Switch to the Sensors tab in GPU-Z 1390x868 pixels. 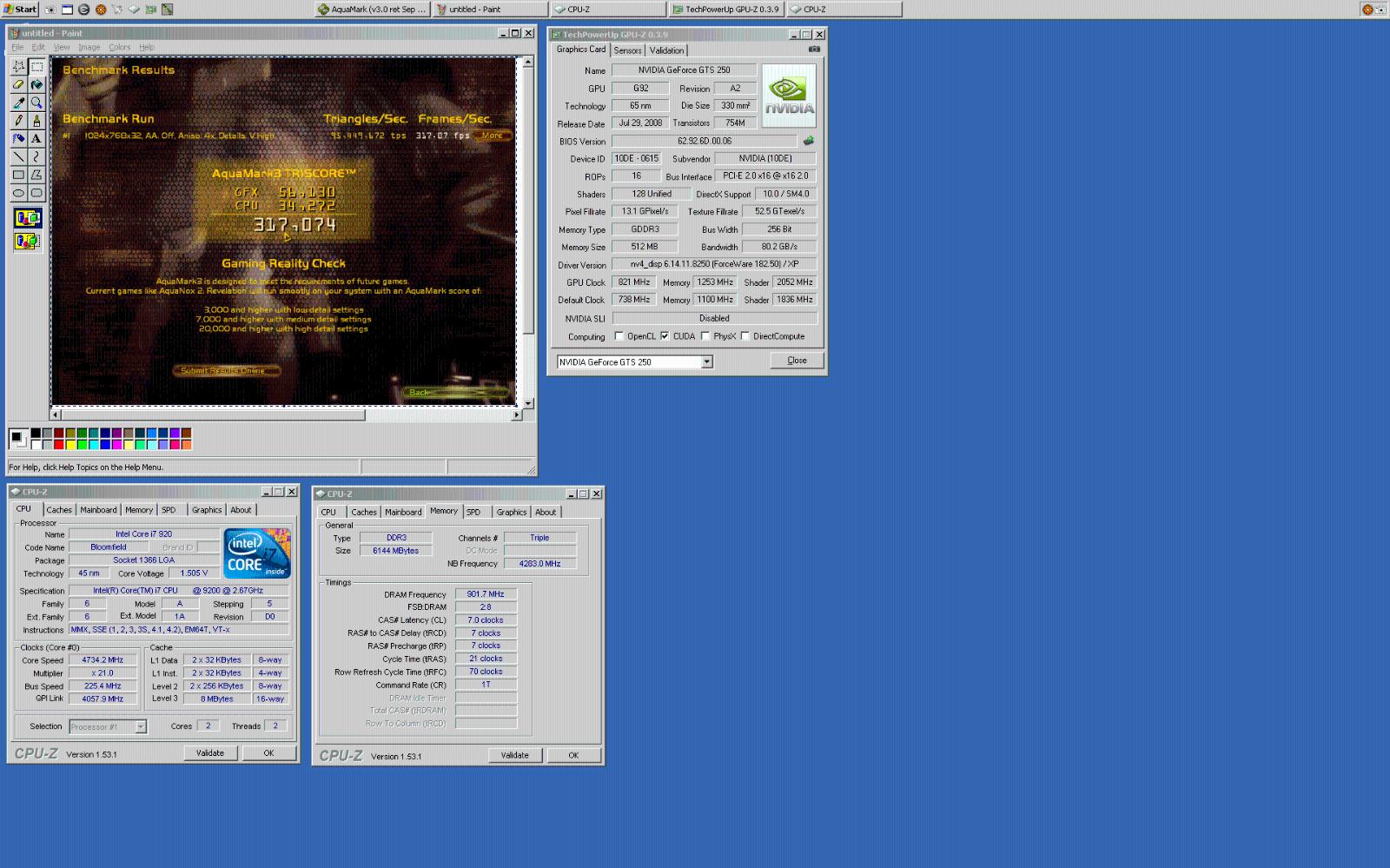(x=627, y=50)
